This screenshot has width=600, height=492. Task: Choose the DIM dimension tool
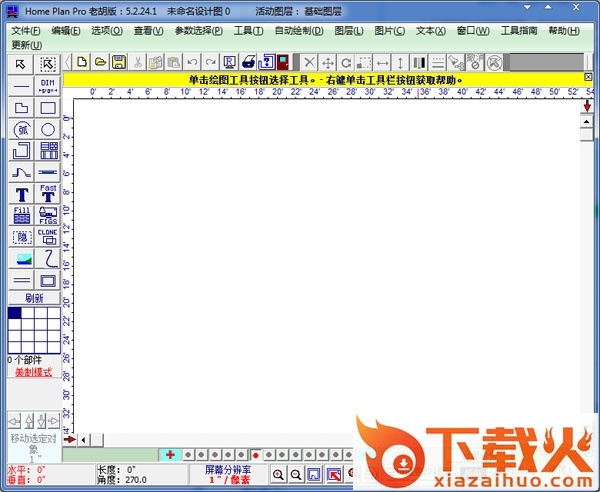click(x=48, y=86)
